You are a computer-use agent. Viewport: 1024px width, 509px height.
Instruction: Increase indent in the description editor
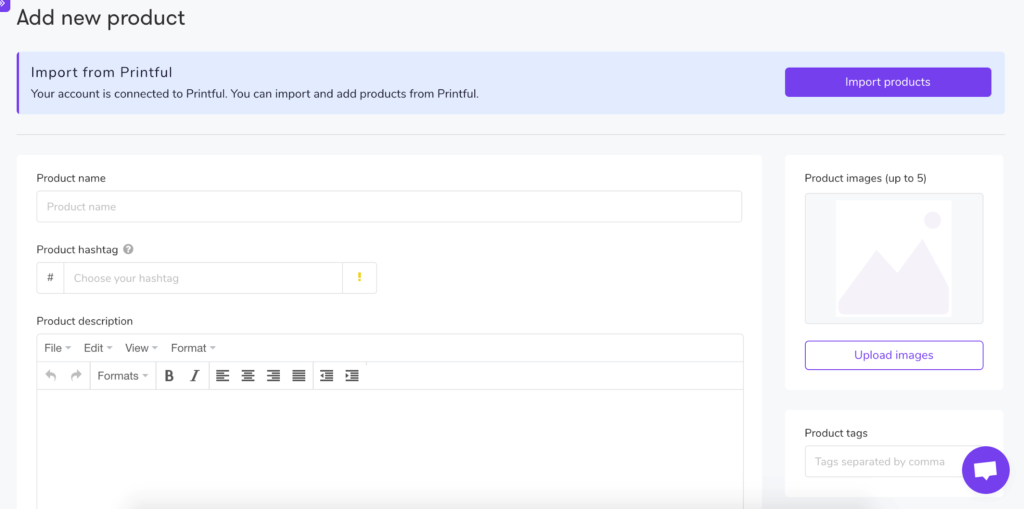pos(351,376)
